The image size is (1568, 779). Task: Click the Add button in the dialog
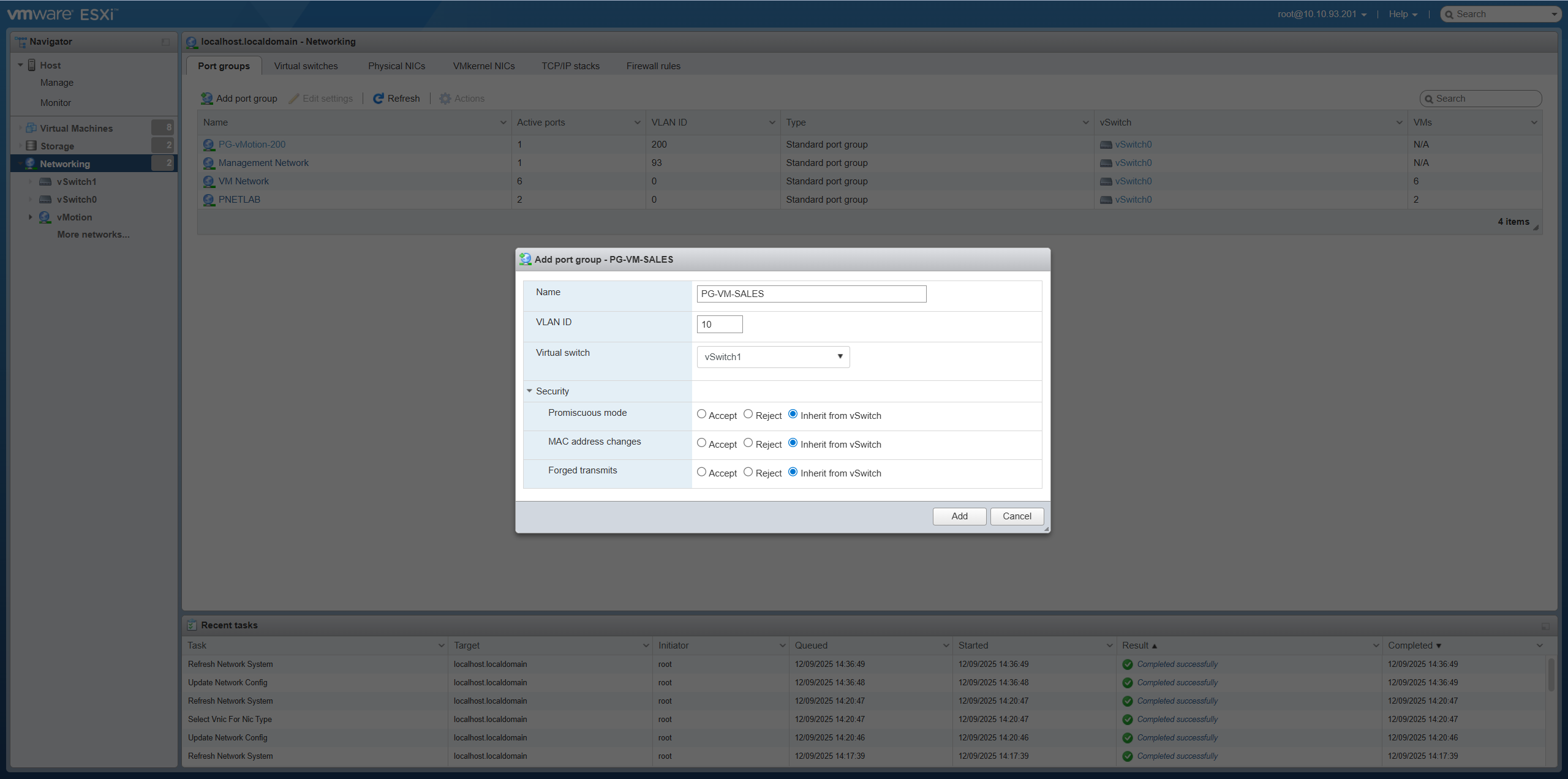959,516
